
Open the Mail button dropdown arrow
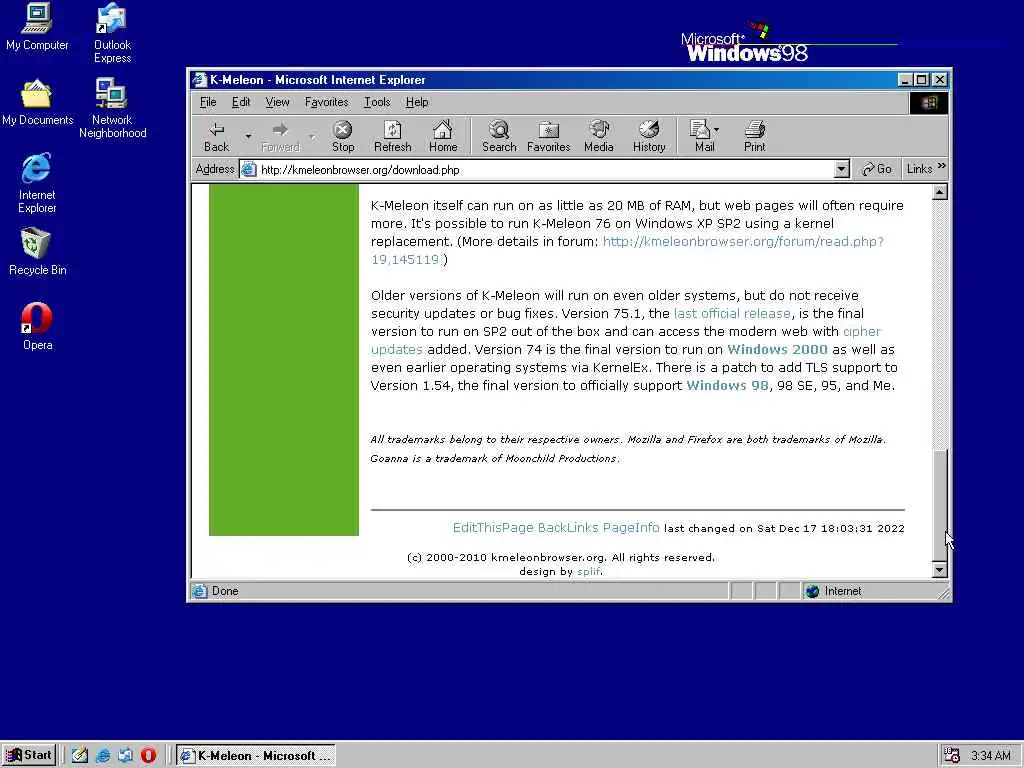click(x=716, y=130)
